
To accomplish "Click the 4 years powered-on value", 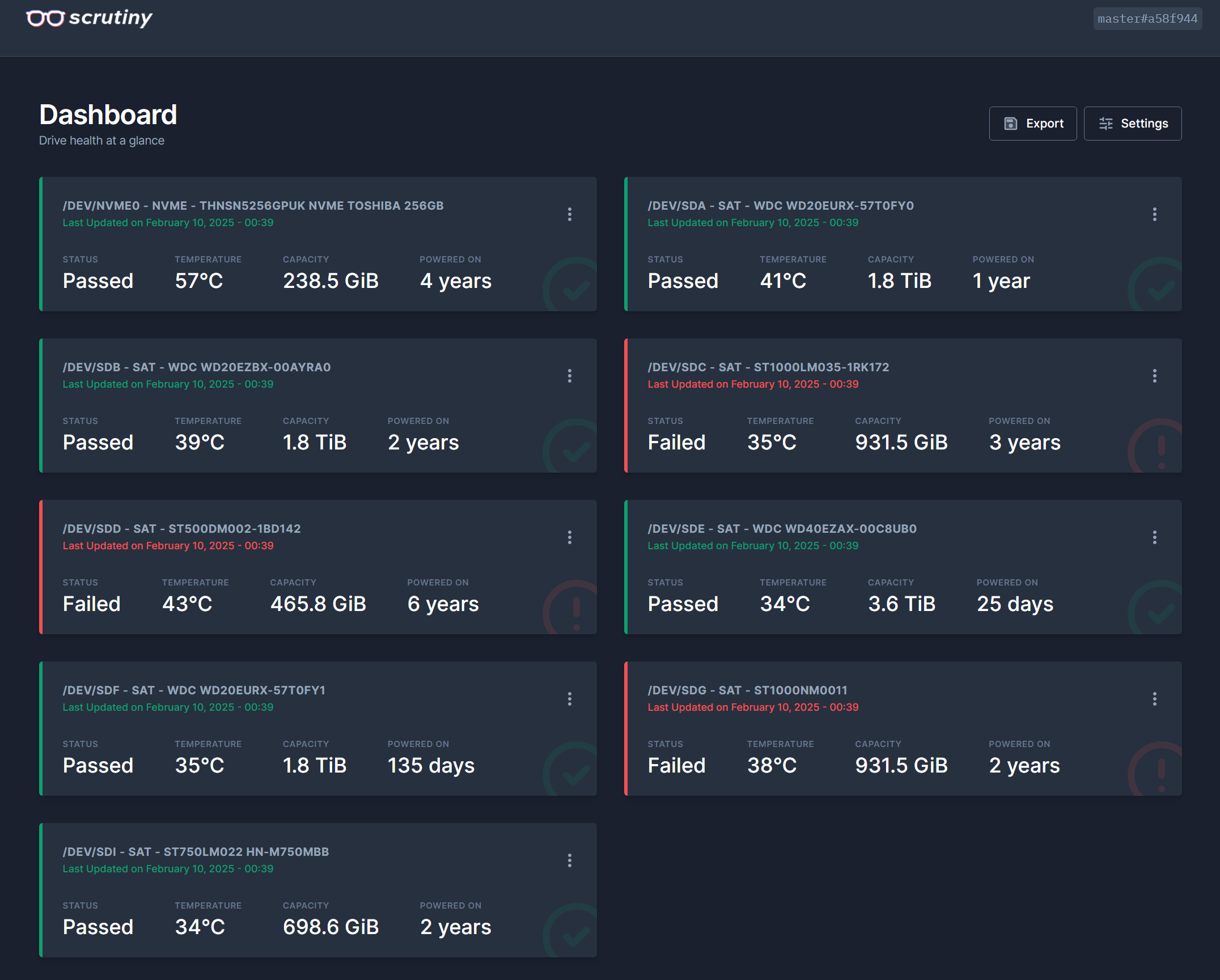I will pos(456,281).
